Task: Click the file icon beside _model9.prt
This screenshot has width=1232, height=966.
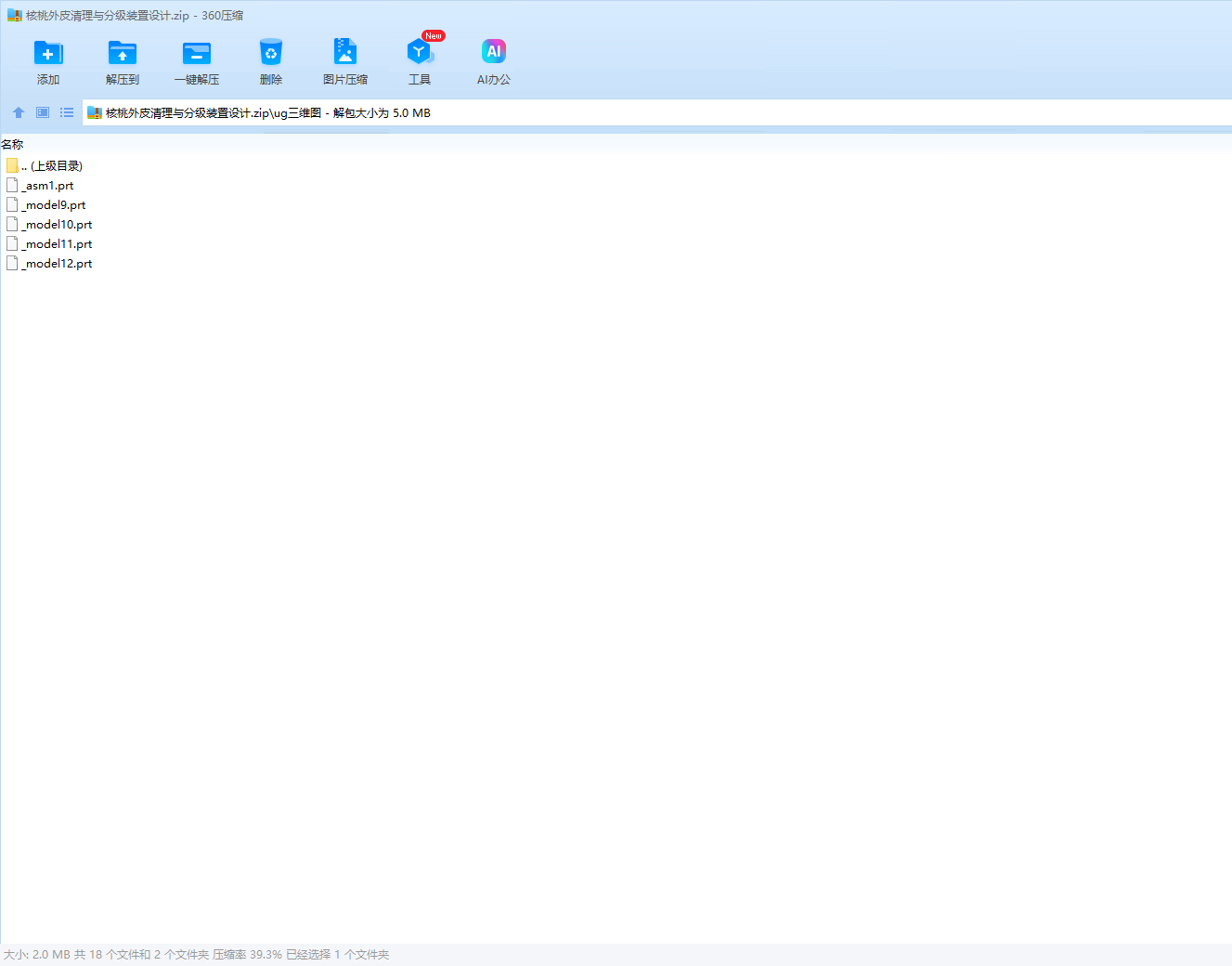Action: tap(12, 204)
